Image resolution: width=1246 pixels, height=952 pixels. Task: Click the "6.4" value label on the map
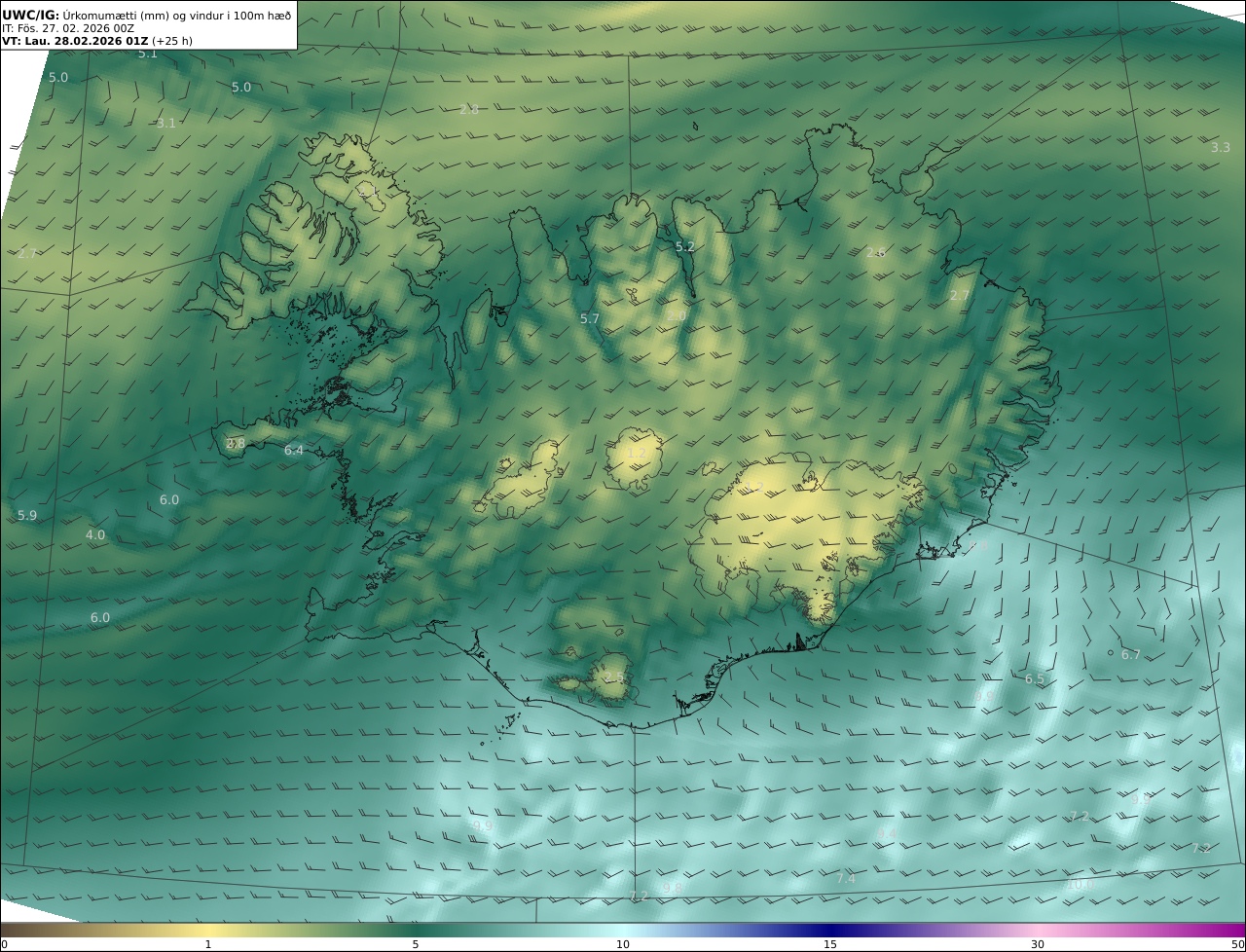click(x=294, y=450)
